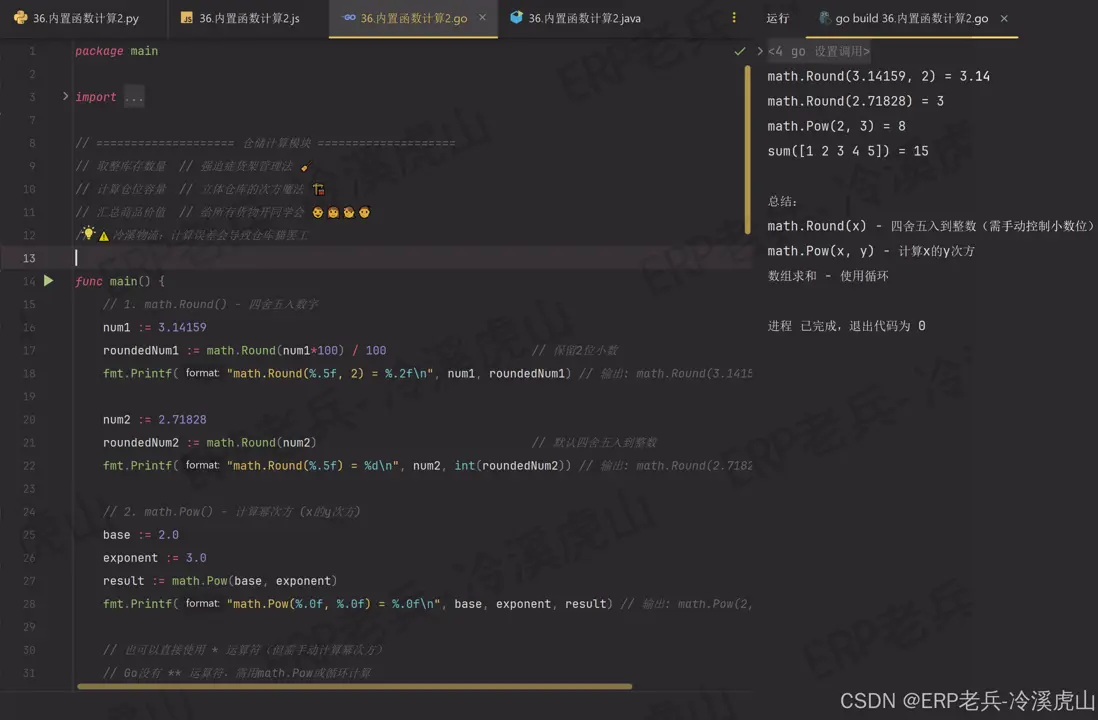Click the green inspection checkmark in the editor
This screenshot has height=720, width=1098.
coord(739,51)
